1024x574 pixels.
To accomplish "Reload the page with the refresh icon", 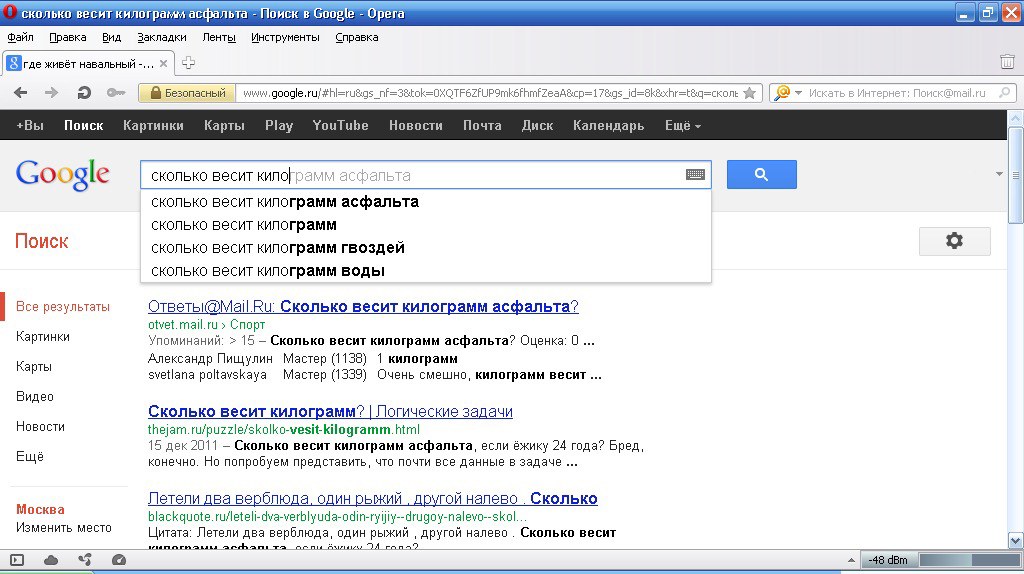I will tap(84, 93).
